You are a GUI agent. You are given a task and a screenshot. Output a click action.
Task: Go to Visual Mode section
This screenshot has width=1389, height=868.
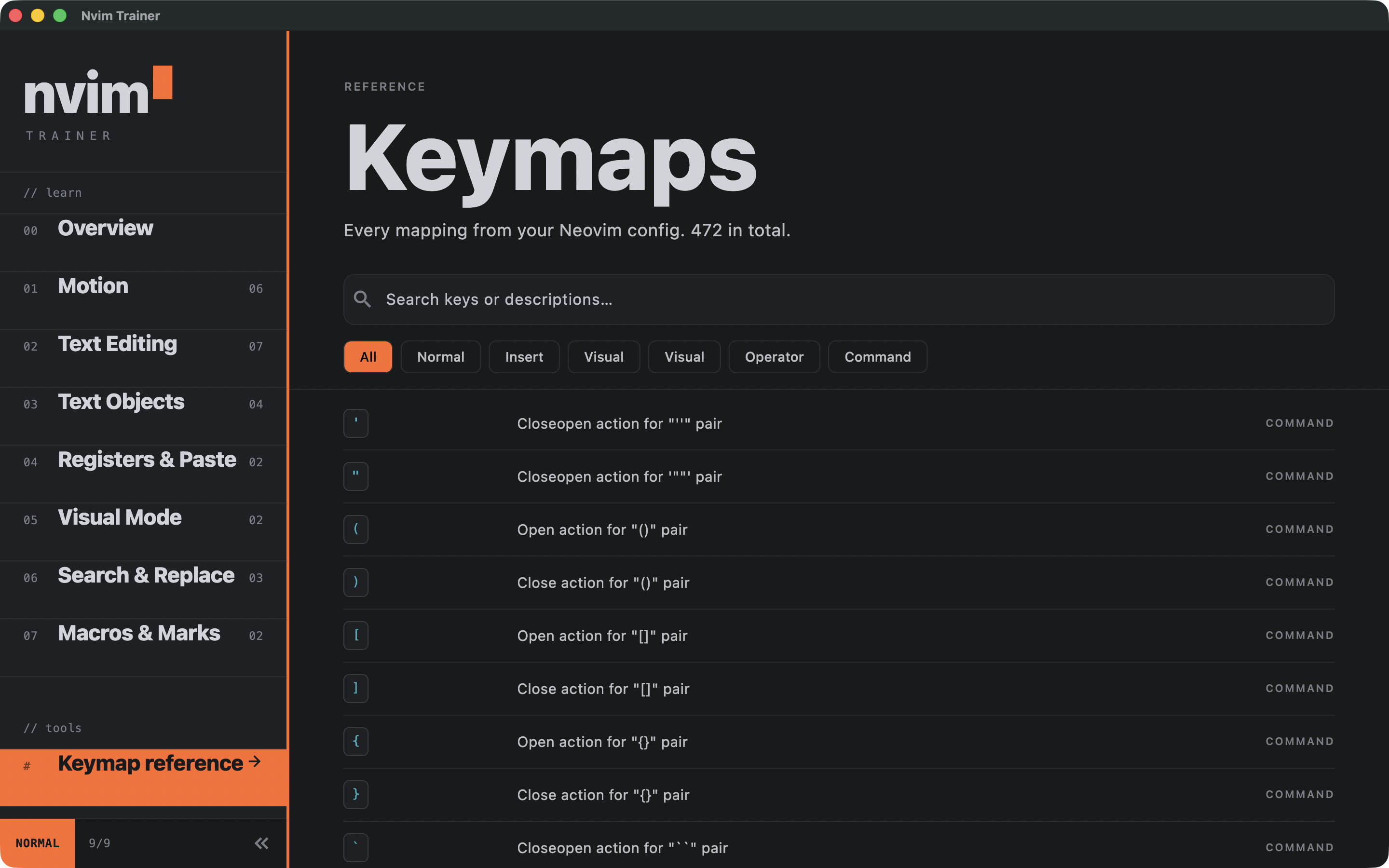143,531
